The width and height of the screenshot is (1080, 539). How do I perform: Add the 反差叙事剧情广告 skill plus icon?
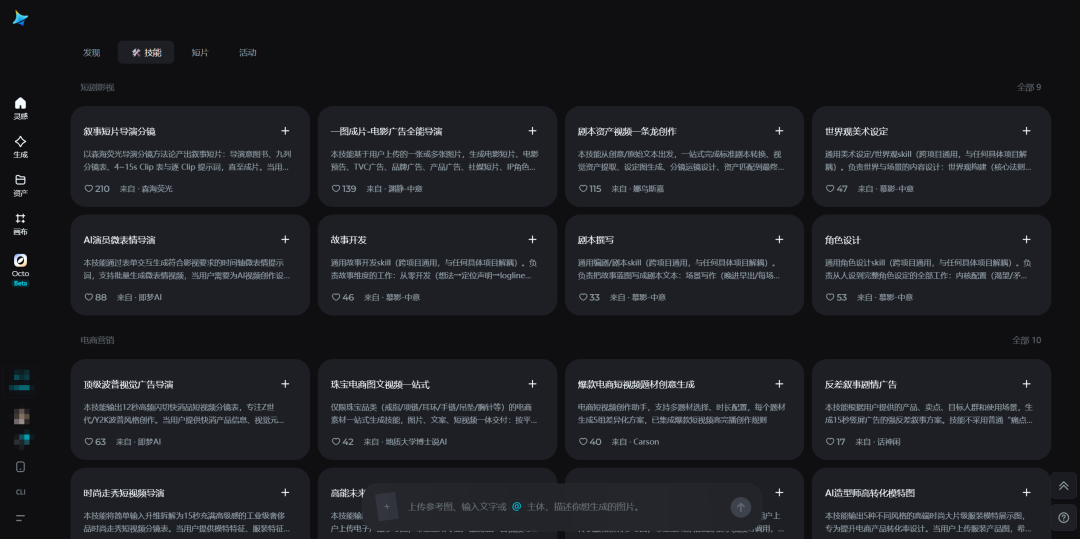pos(1026,384)
